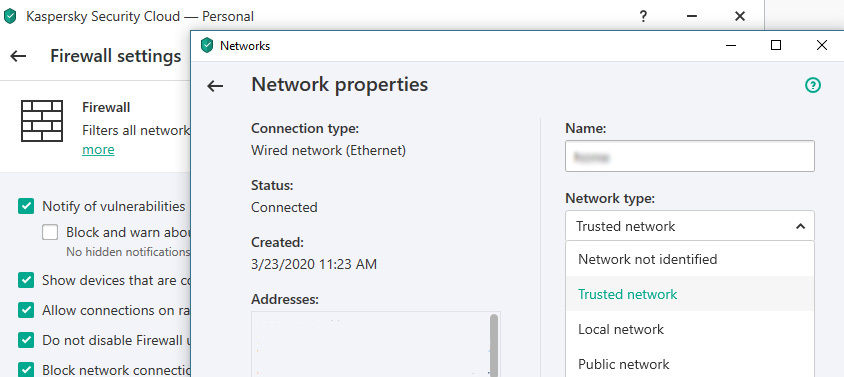Go back from Firewall settings

pyautogui.click(x=18, y=56)
